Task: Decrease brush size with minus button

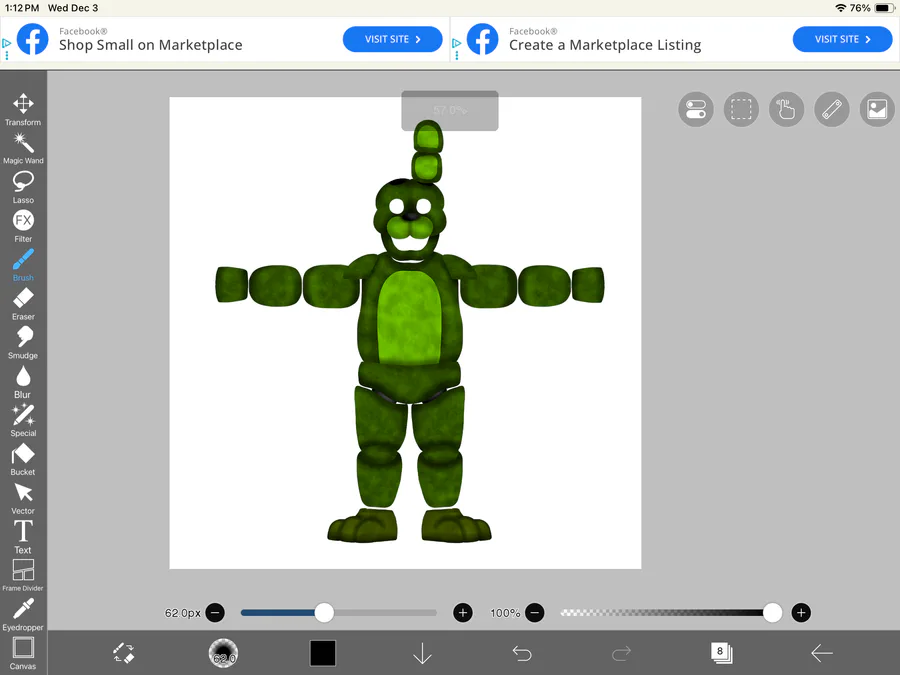Action: (215, 612)
